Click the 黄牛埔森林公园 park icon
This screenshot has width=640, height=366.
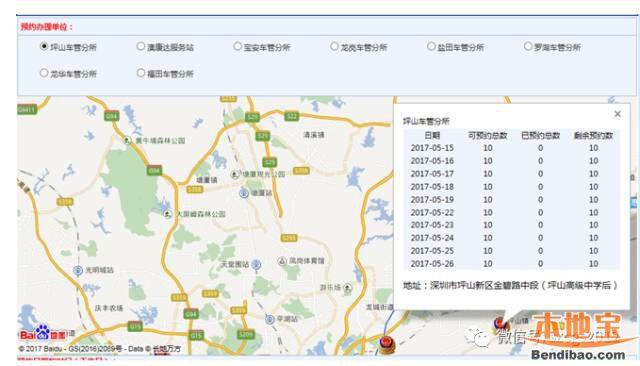pos(127,140)
